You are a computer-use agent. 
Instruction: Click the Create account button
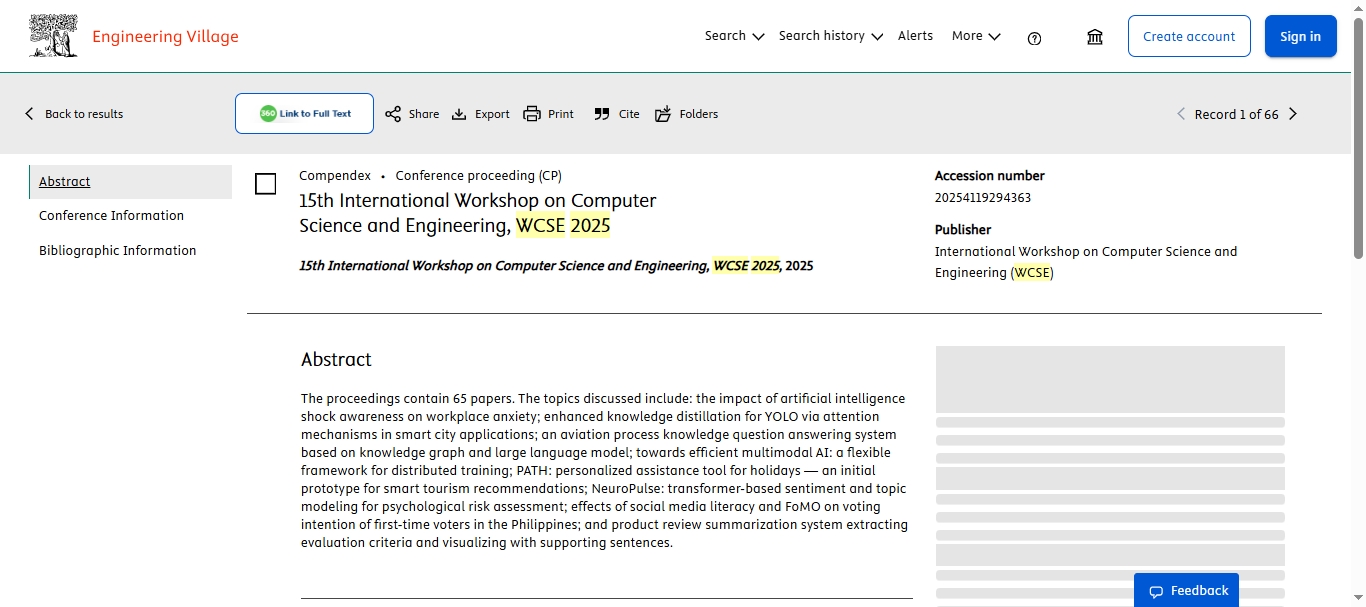coord(1189,36)
